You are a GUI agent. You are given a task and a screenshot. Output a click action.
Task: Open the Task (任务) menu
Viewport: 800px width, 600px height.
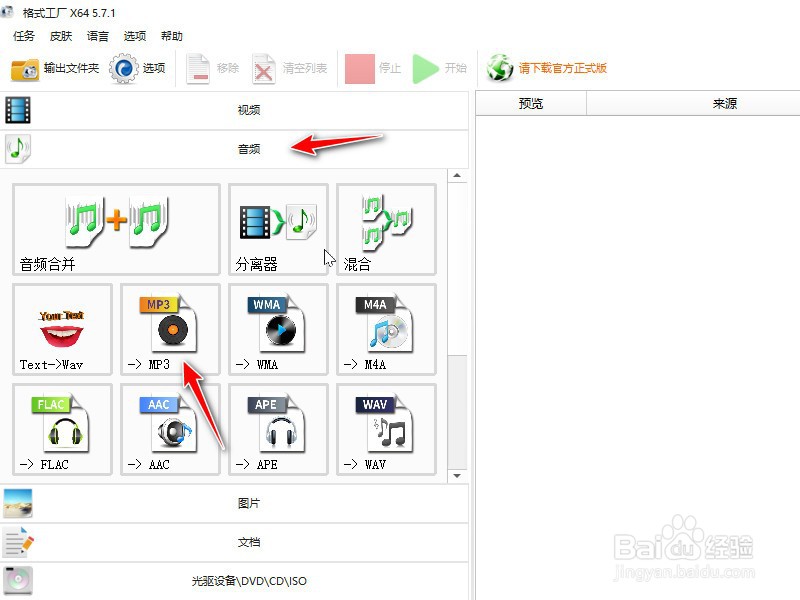[22, 36]
